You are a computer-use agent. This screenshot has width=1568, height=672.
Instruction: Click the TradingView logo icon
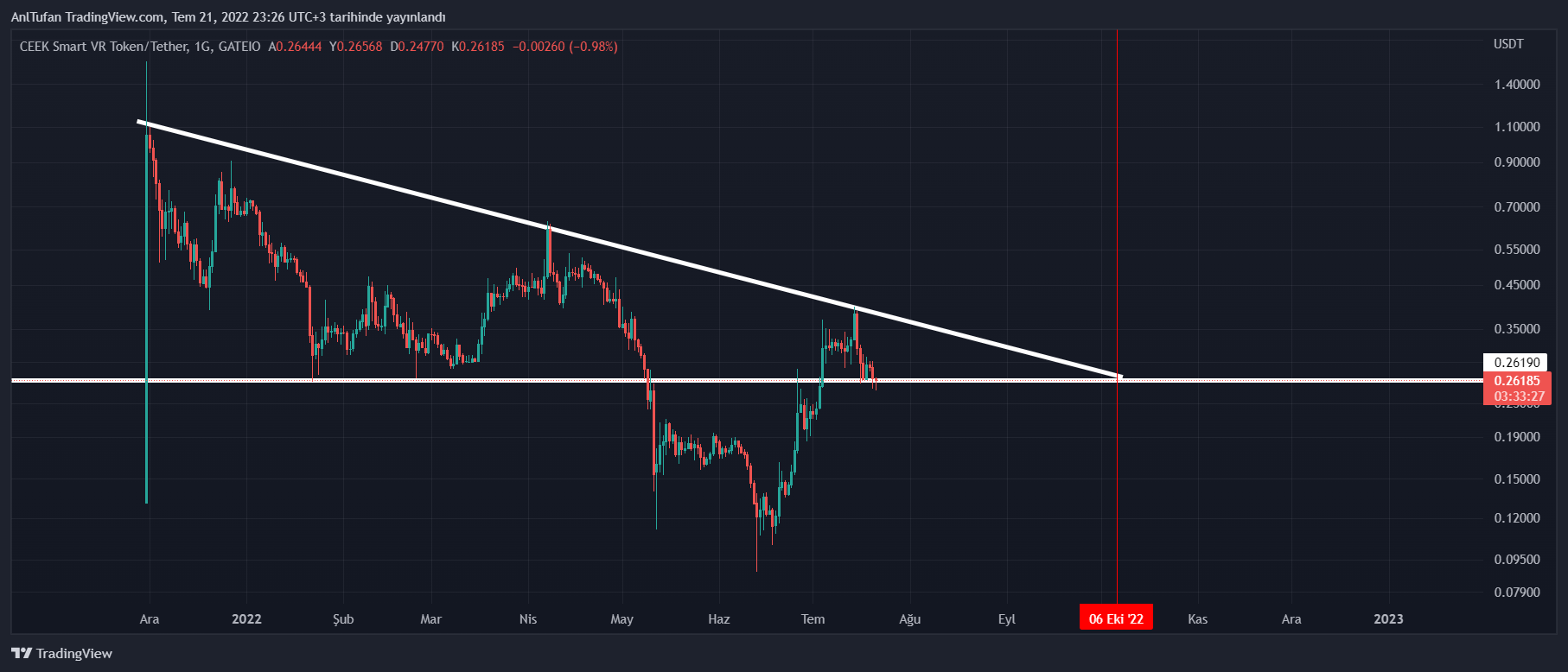22,653
